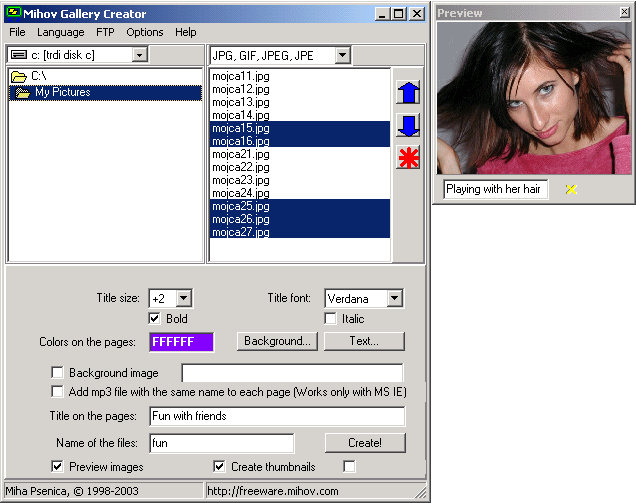Disable the Create thumbnails checkbox

point(220,466)
